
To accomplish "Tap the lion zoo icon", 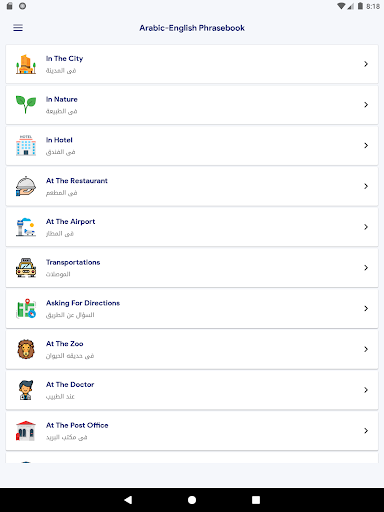I will tap(26, 349).
